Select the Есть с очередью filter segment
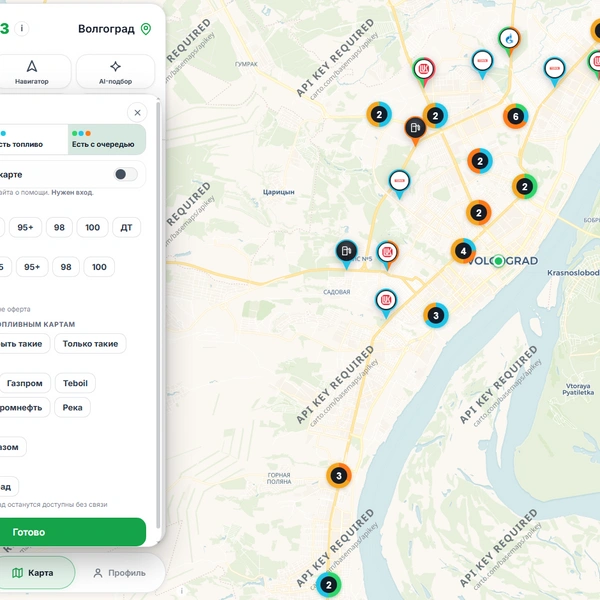This screenshot has height=600, width=600. click(107, 139)
